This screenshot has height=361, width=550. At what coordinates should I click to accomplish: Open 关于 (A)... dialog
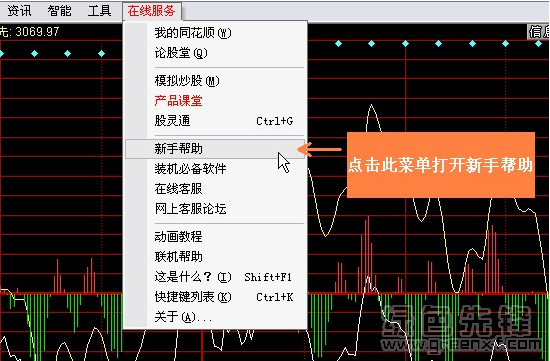pyautogui.click(x=215, y=317)
